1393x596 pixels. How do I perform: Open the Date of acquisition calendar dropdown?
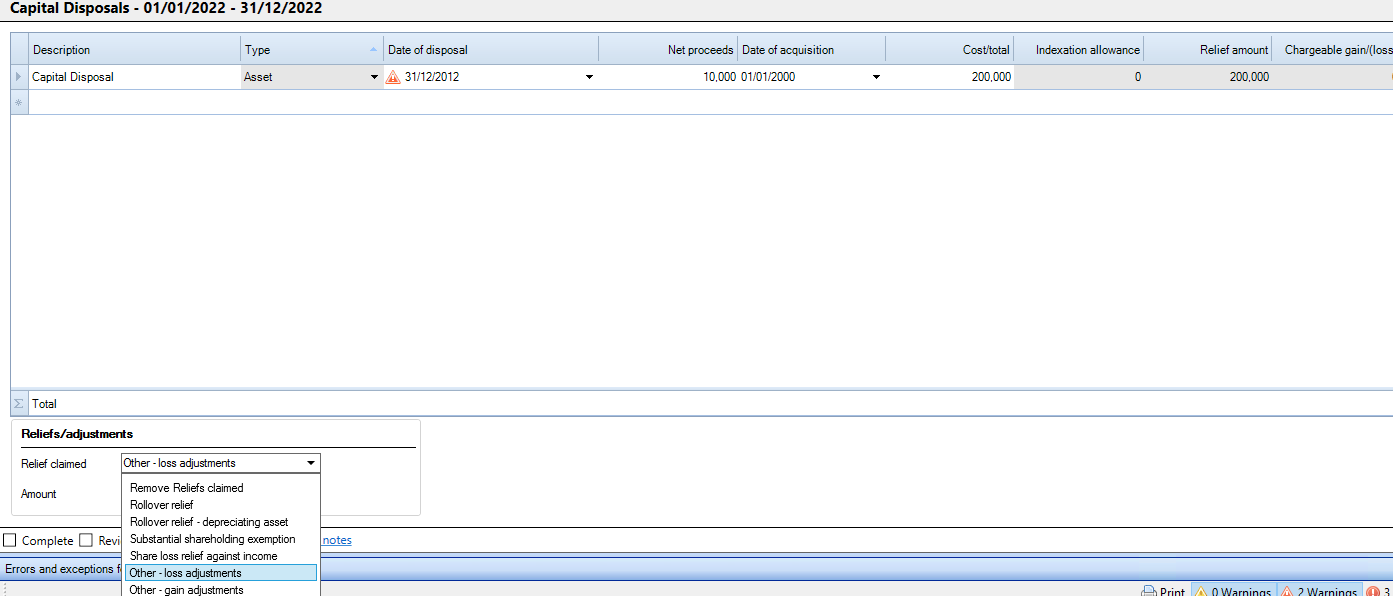pos(876,77)
